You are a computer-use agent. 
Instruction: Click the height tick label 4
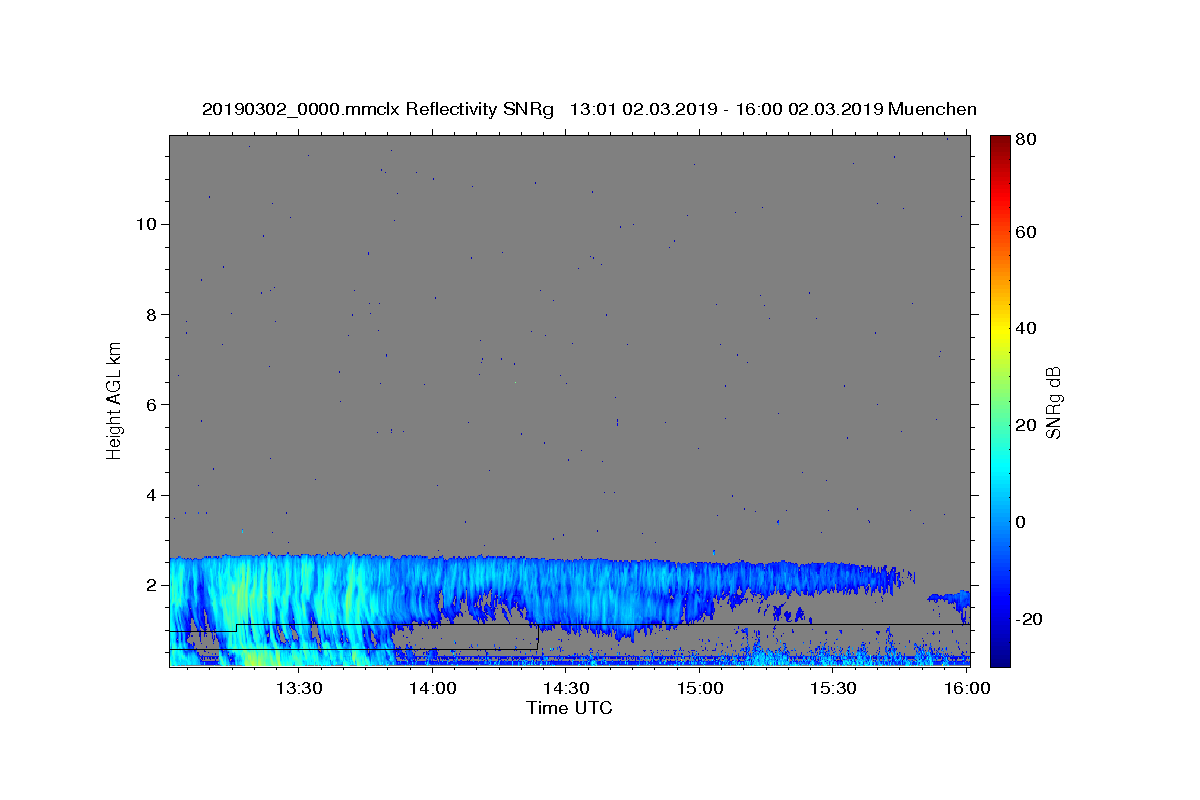pos(151,495)
